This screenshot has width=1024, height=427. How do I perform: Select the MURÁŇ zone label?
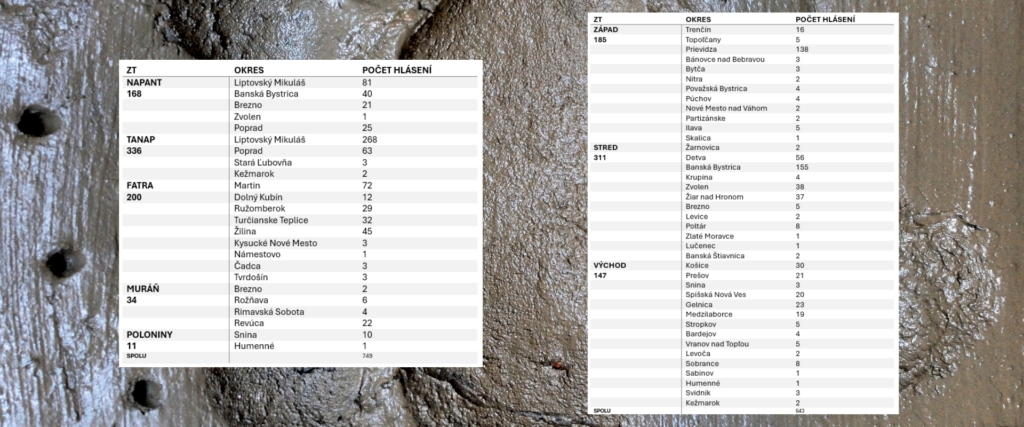tap(143, 289)
